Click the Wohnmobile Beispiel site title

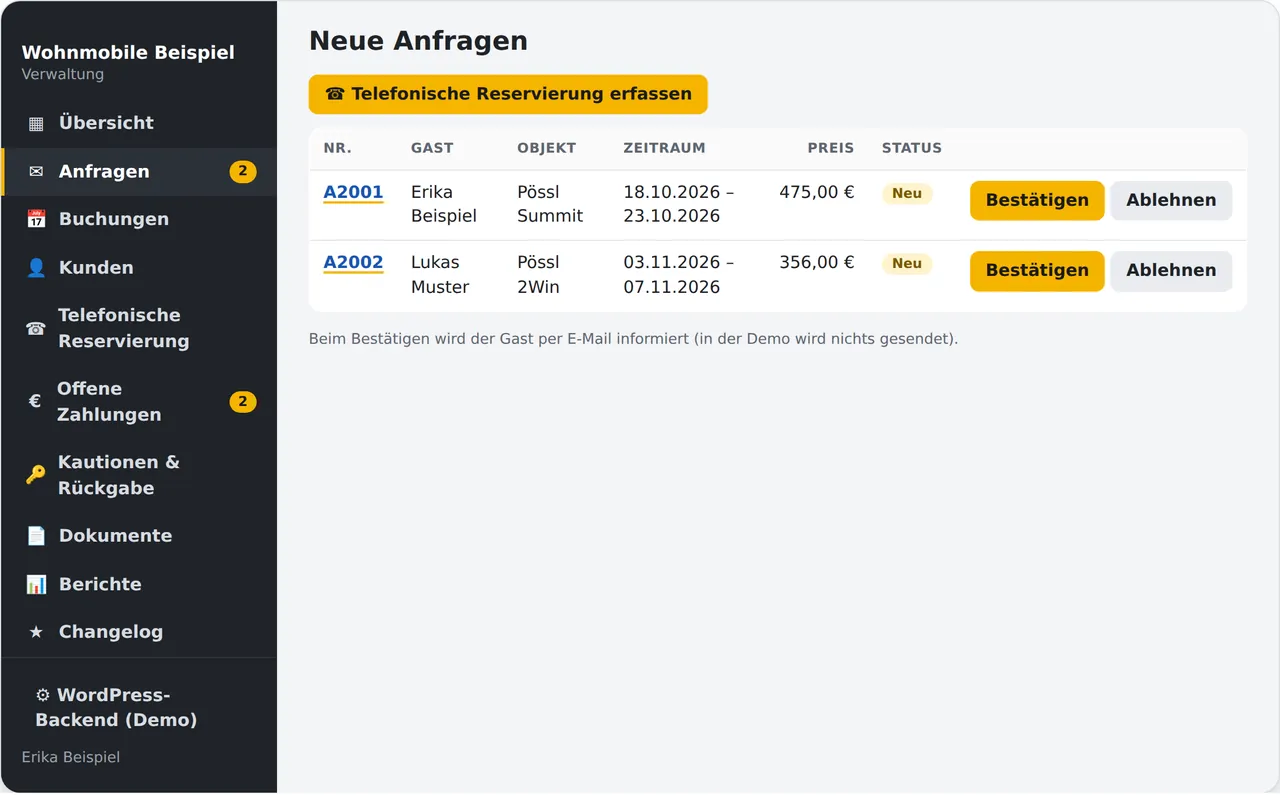[x=128, y=52]
